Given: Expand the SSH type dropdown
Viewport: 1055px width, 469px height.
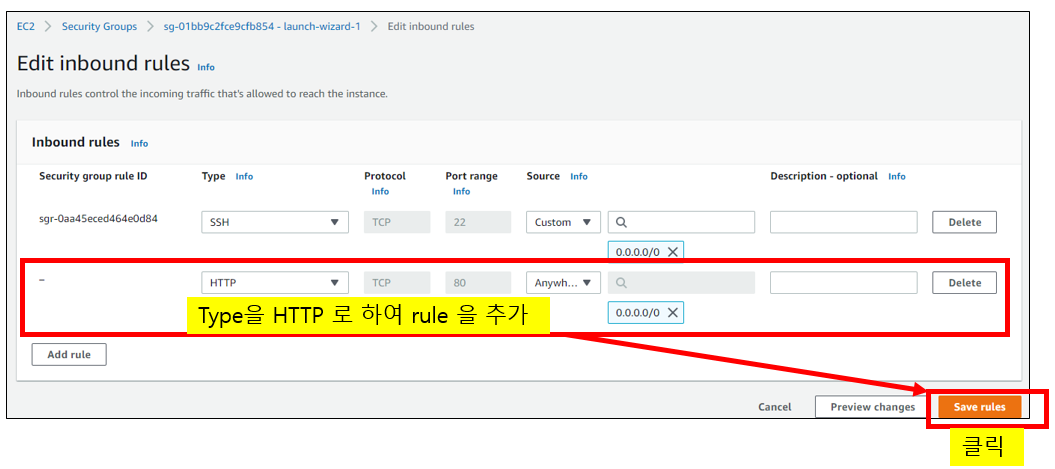Looking at the screenshot, I should pyautogui.click(x=275, y=222).
